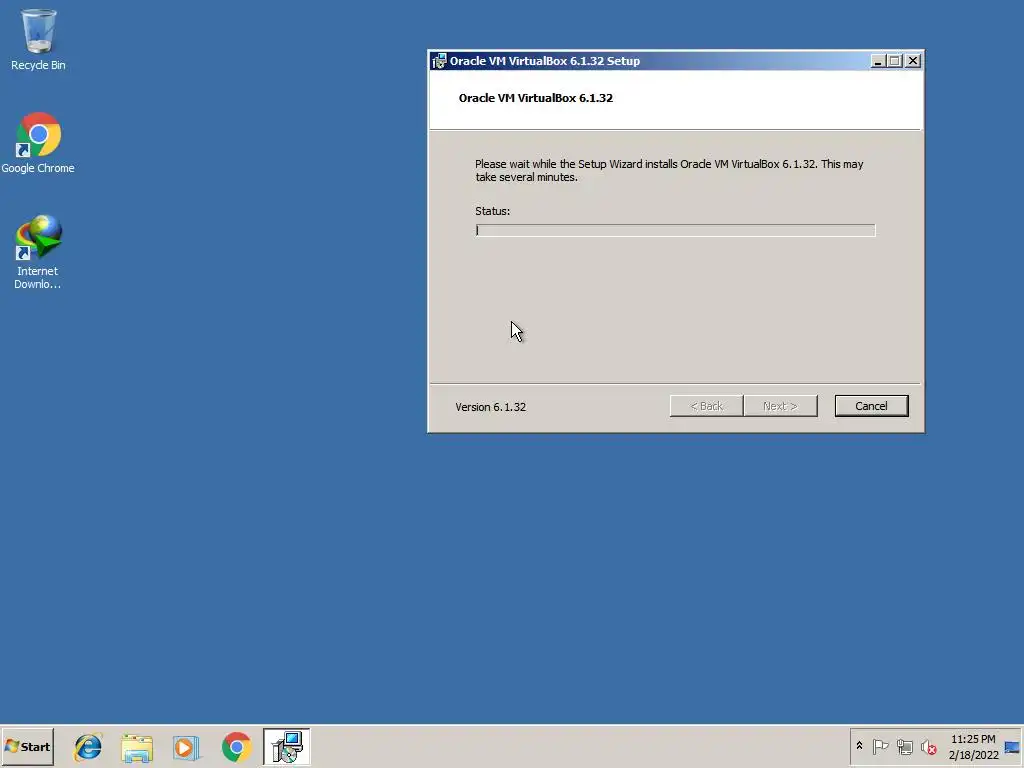Cancel the VirtualBox installation
The width and height of the screenshot is (1024, 768).
[x=871, y=406]
